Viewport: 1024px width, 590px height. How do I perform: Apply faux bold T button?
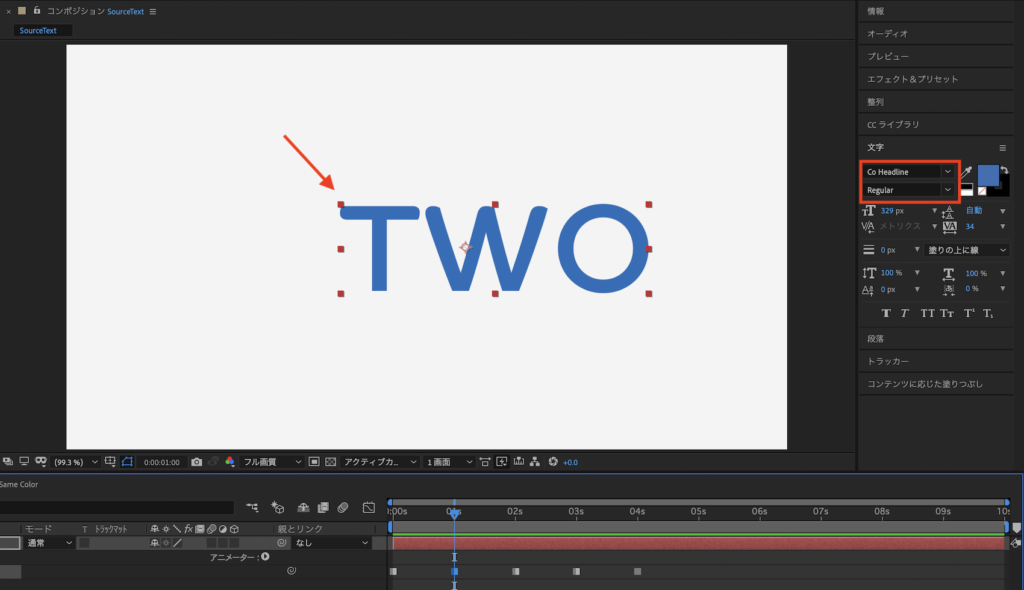point(886,314)
